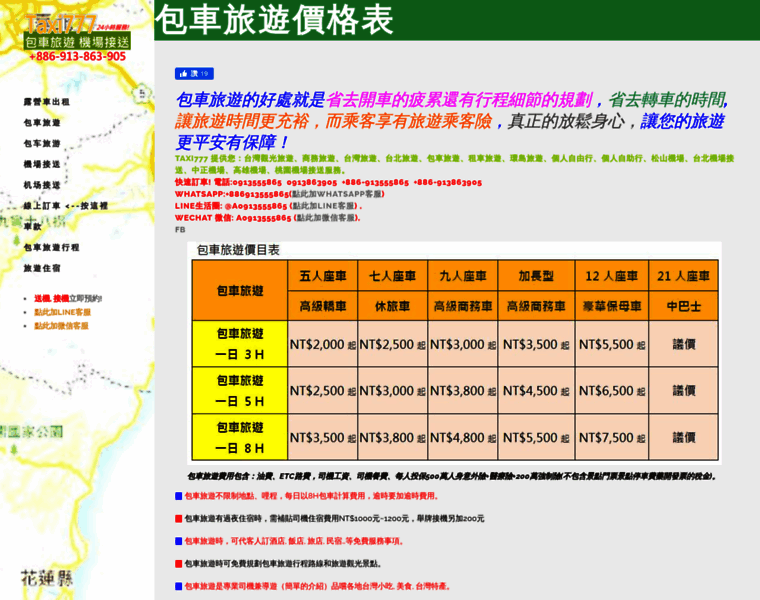Select the 21 人座車 column header
Screen dimensions: 760x600
tap(683, 276)
